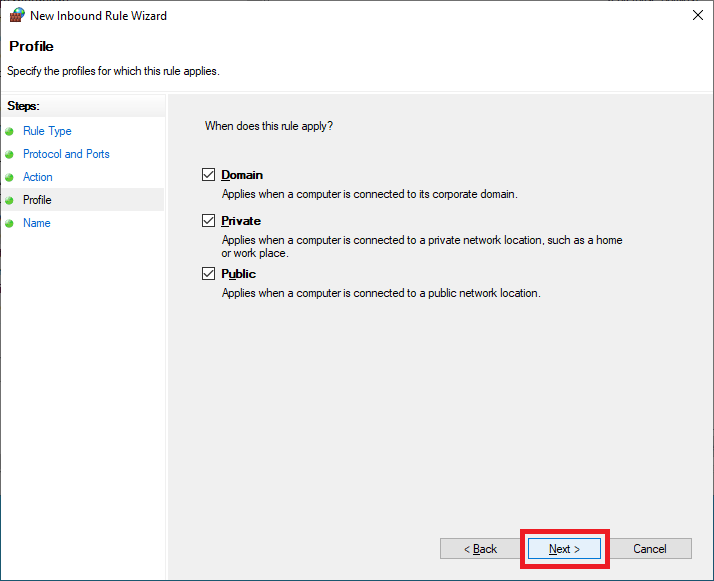Click Next to continue the wizard
The height and width of the screenshot is (581, 714).
click(564, 549)
